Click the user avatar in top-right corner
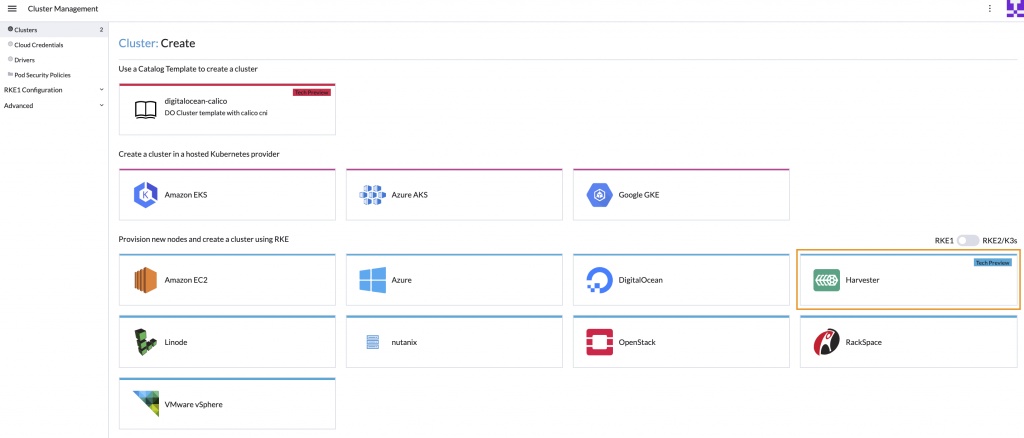This screenshot has width=1024, height=438. [x=1014, y=9]
